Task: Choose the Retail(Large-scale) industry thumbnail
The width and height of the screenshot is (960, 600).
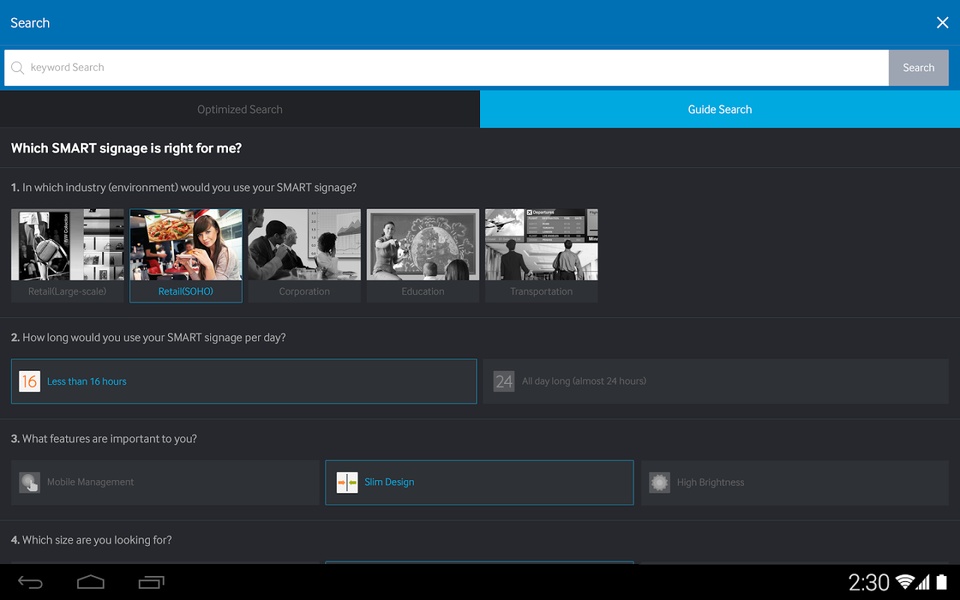Action: (67, 255)
